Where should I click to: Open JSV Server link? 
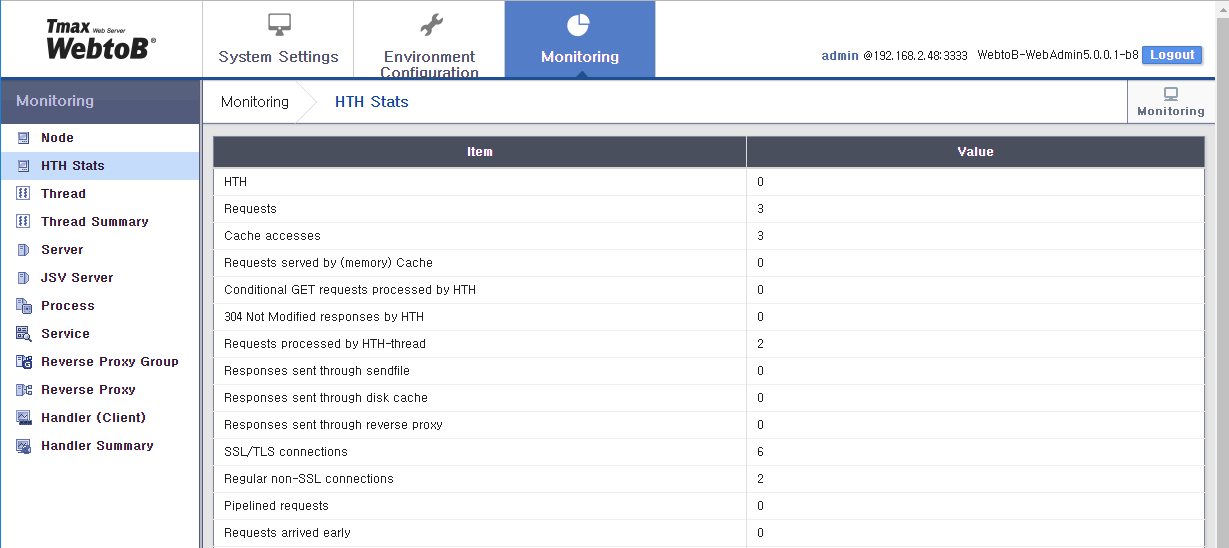[77, 278]
